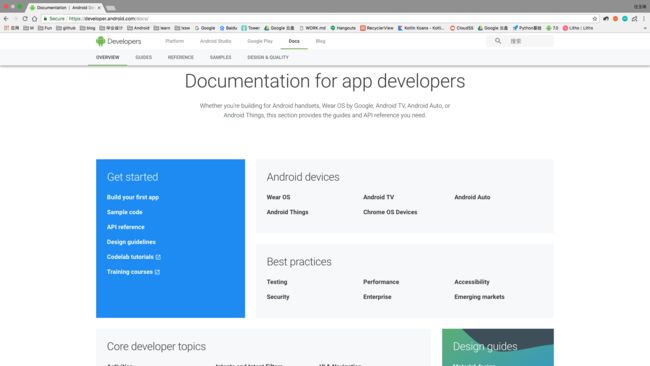Open the Tower bookmark

pyautogui.click(x=250, y=28)
